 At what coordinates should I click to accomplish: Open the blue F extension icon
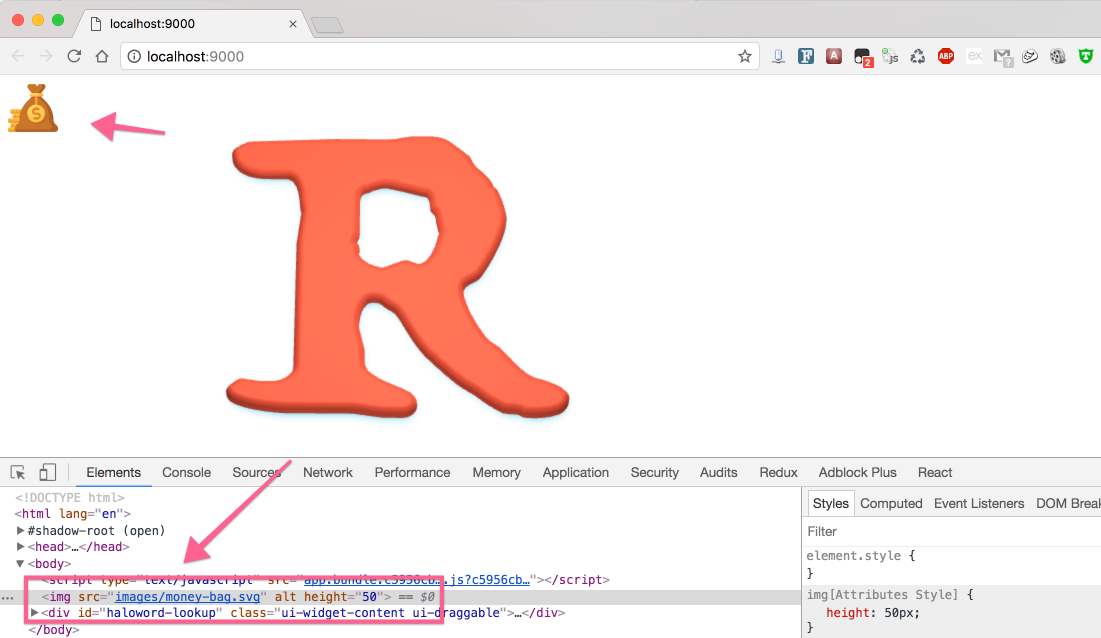pos(806,57)
